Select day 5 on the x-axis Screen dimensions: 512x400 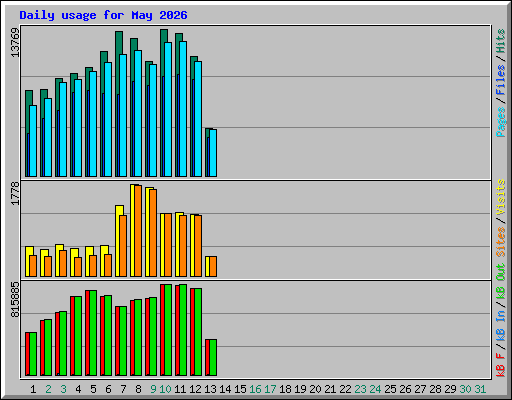click(x=93, y=389)
